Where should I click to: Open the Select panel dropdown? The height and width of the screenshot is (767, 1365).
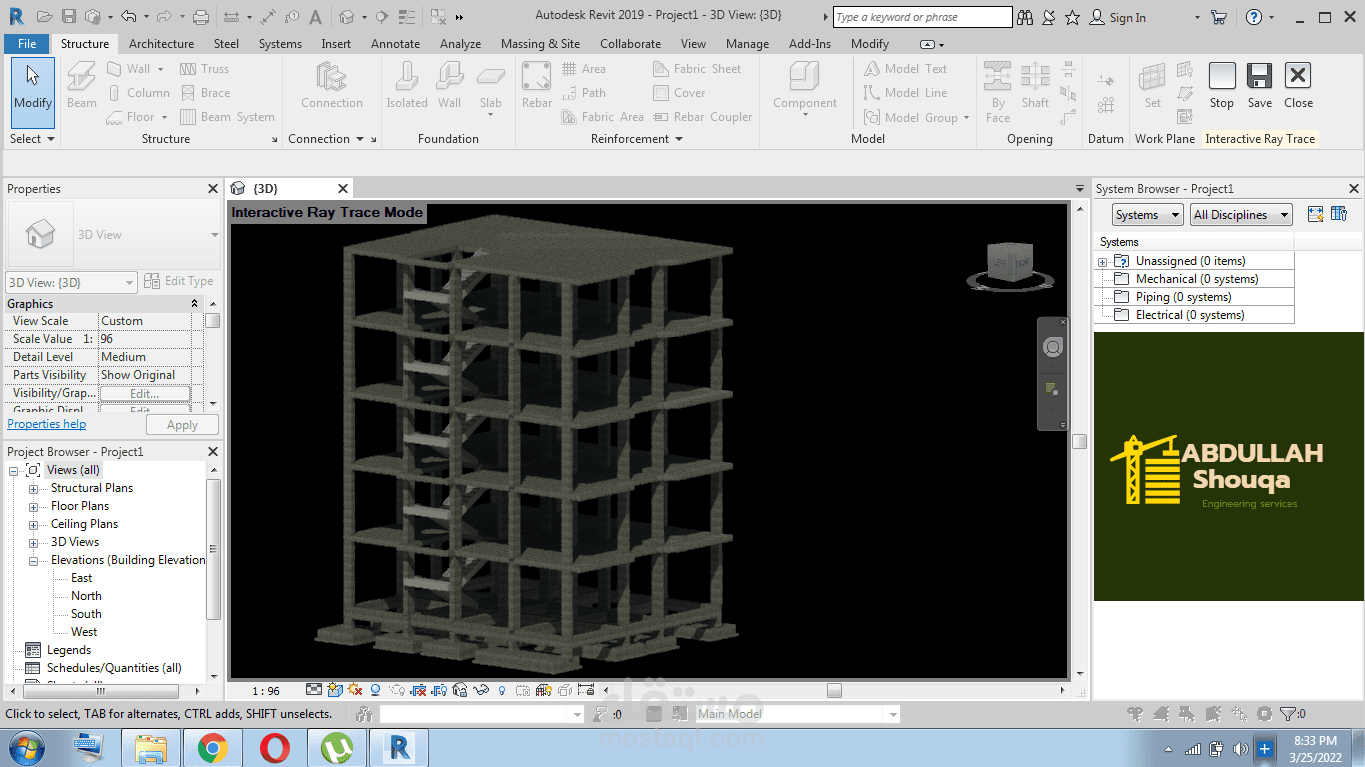(x=32, y=139)
